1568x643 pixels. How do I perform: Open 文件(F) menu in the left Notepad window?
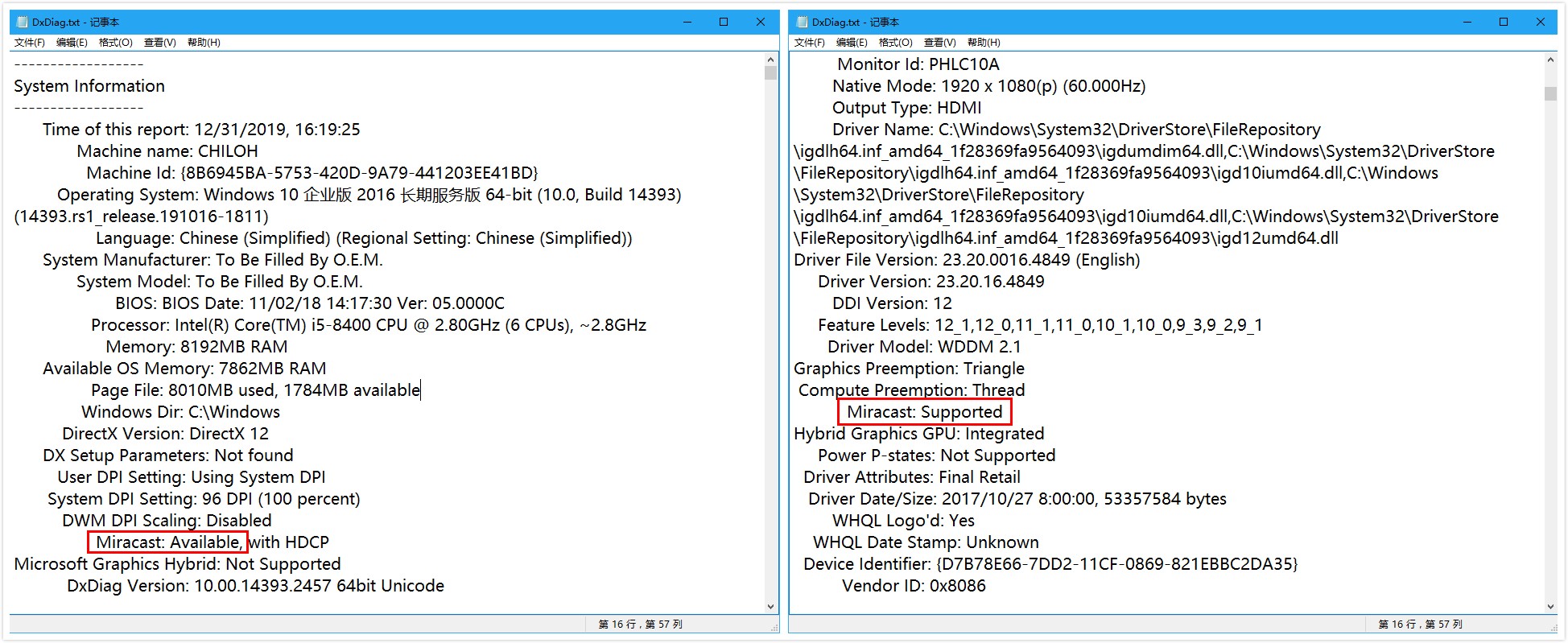tap(30, 43)
